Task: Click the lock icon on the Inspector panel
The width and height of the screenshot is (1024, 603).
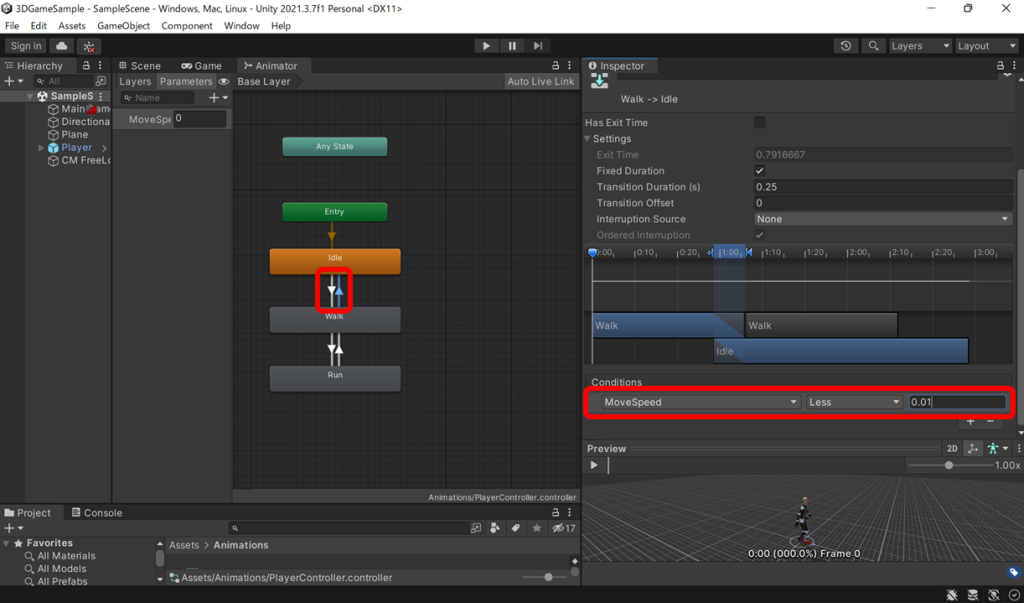Action: click(999, 65)
